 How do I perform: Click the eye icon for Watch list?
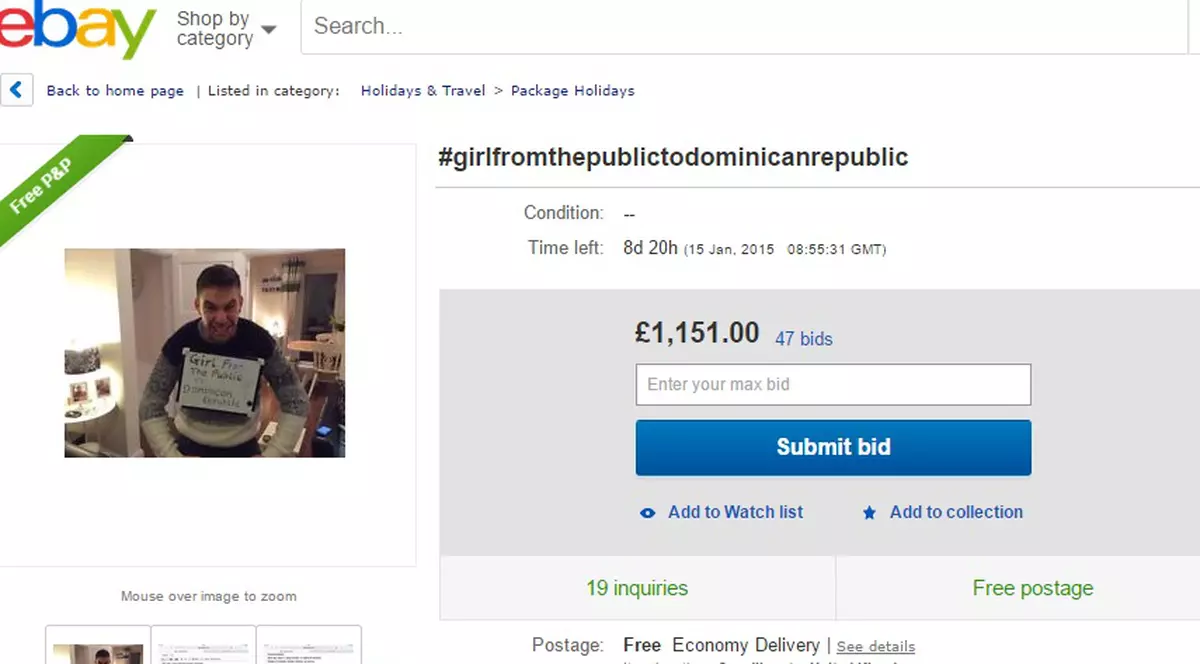coord(647,513)
